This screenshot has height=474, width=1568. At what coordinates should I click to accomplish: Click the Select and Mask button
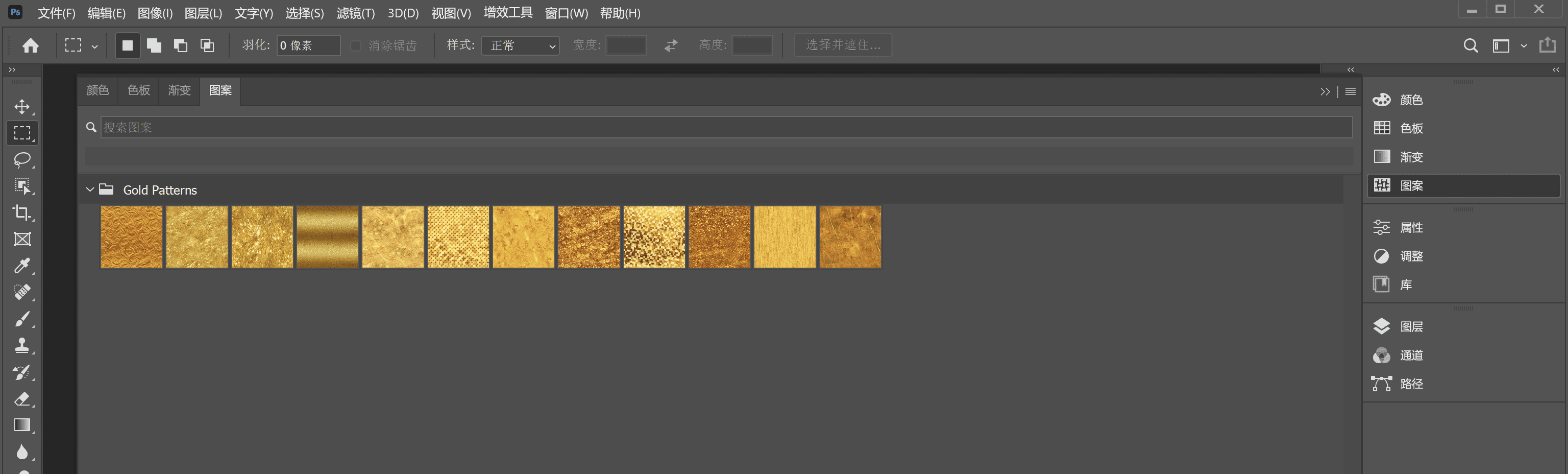click(842, 45)
